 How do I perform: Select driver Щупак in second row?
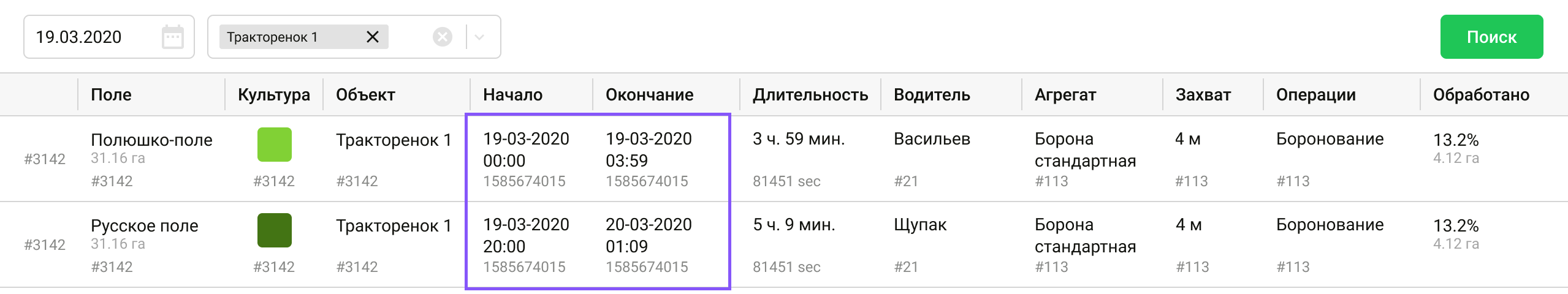click(x=919, y=225)
